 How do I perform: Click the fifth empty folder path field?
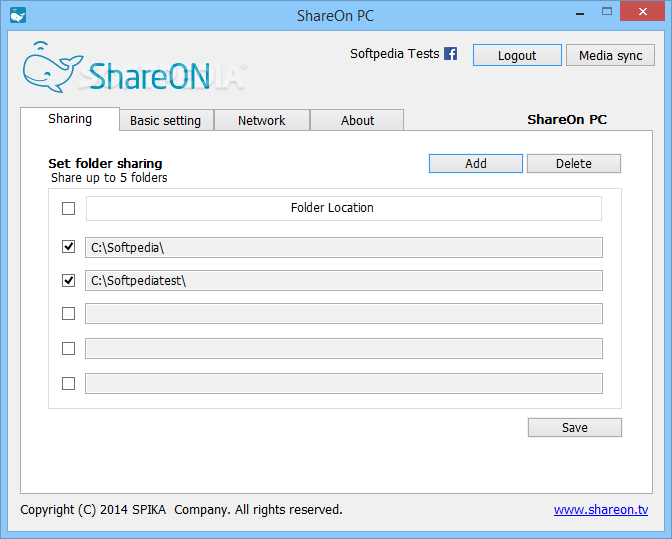(344, 383)
